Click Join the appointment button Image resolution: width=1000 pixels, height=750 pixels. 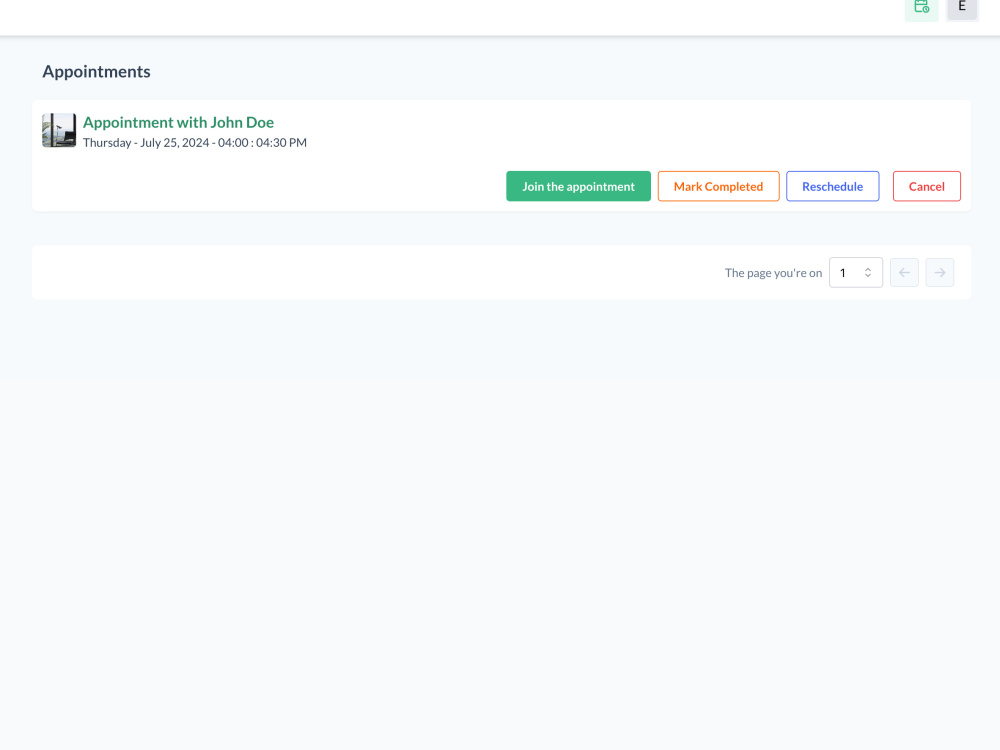(578, 186)
